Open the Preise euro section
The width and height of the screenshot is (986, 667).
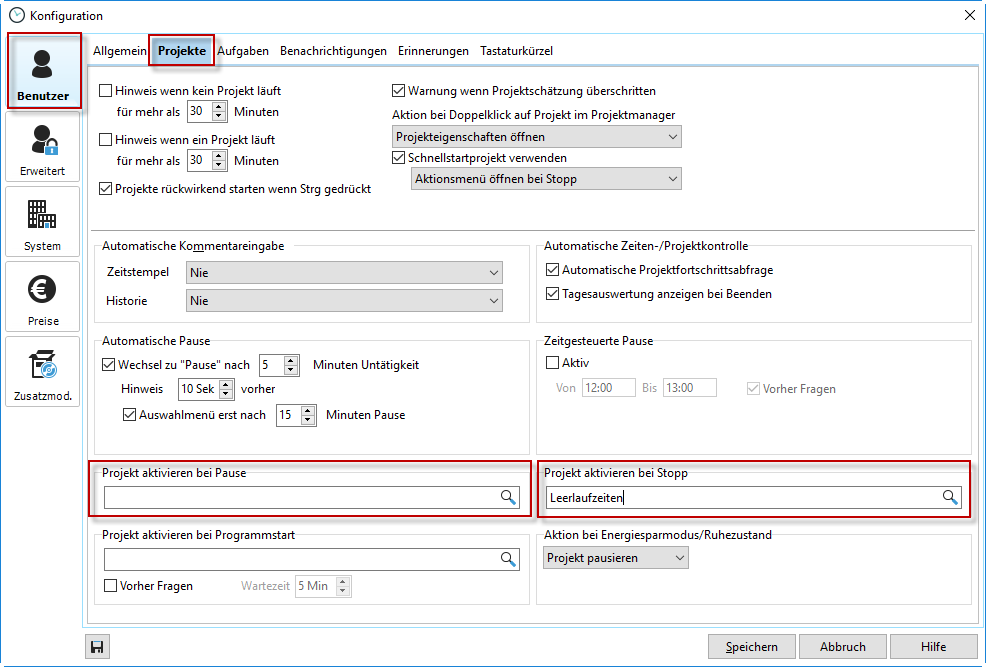point(43,297)
